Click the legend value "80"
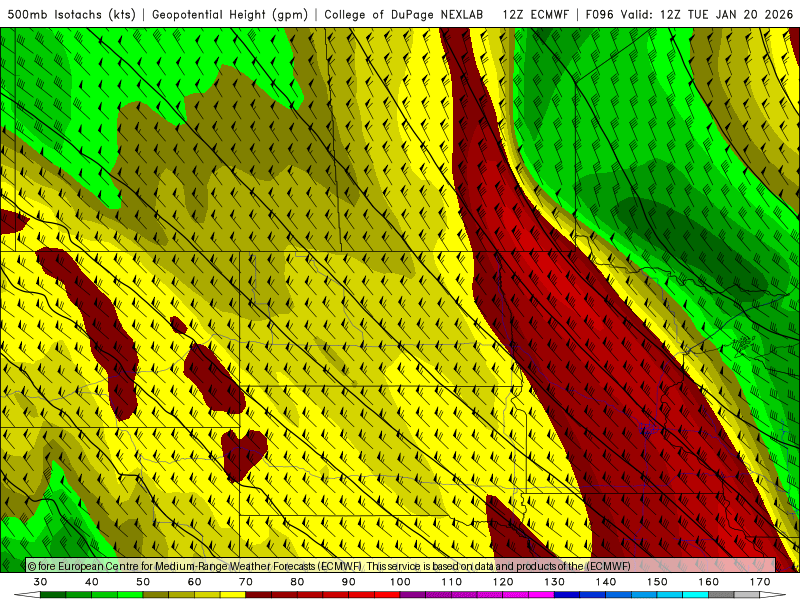The width and height of the screenshot is (800, 600). (297, 582)
